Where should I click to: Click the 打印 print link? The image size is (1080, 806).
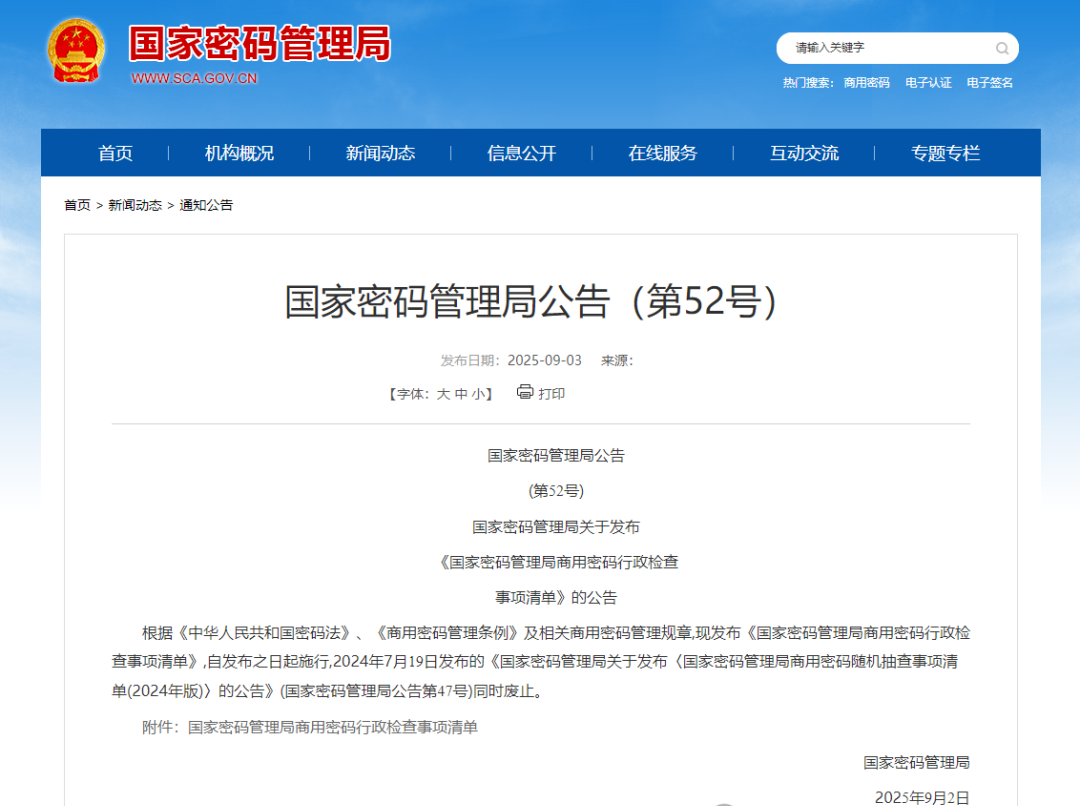click(x=551, y=394)
